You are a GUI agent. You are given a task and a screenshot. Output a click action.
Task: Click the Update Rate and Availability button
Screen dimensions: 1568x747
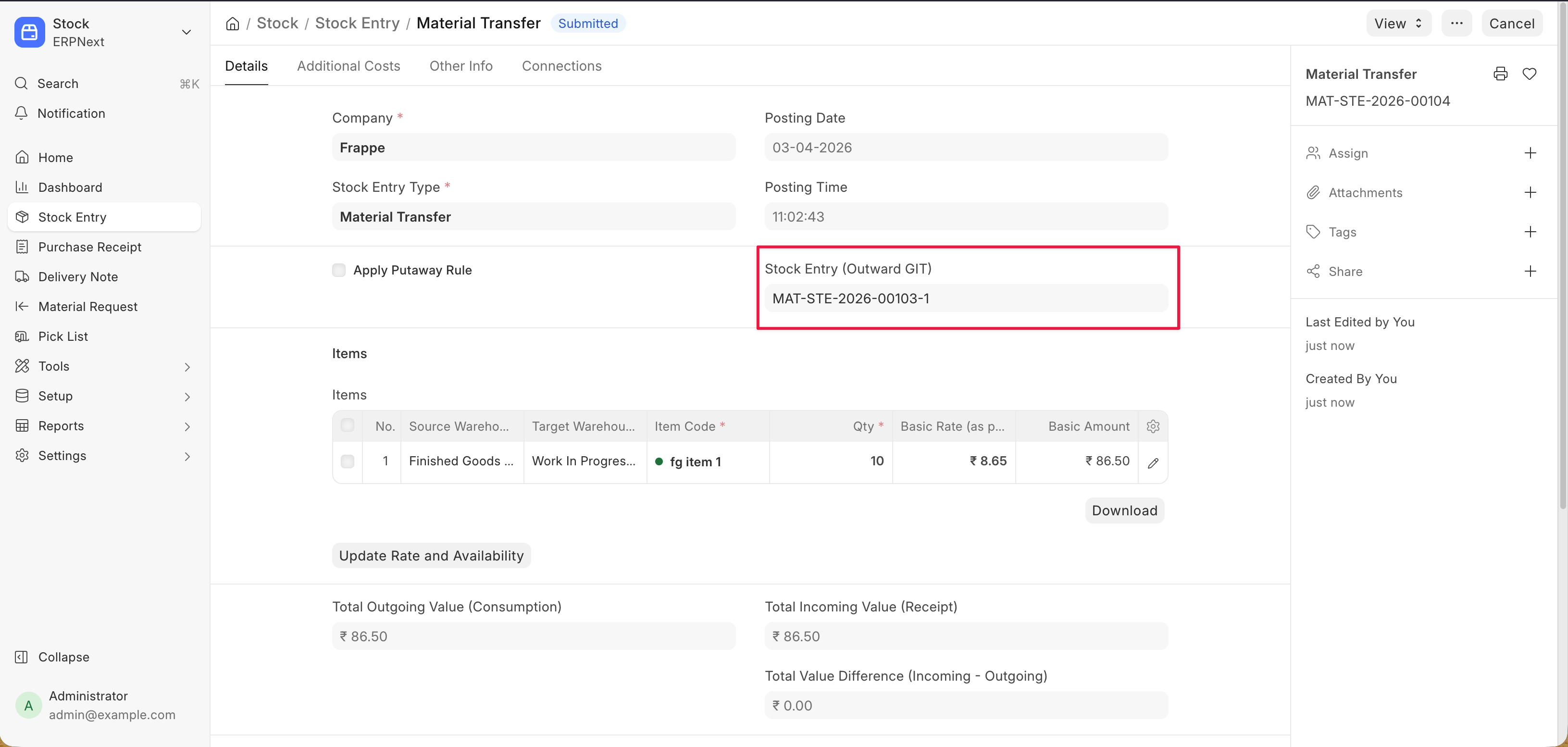(431, 555)
